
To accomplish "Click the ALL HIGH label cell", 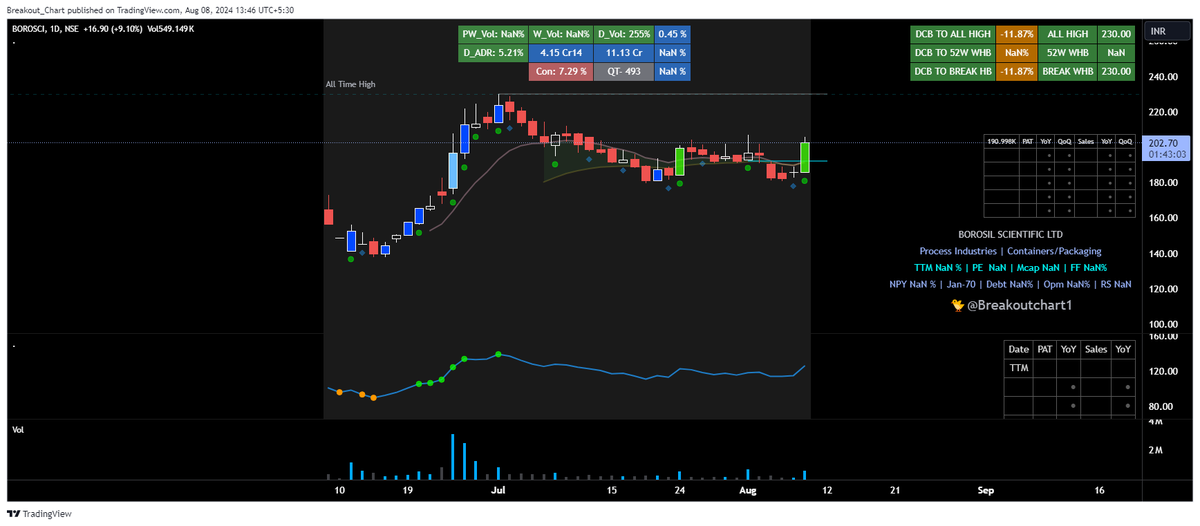I will click(1068, 34).
